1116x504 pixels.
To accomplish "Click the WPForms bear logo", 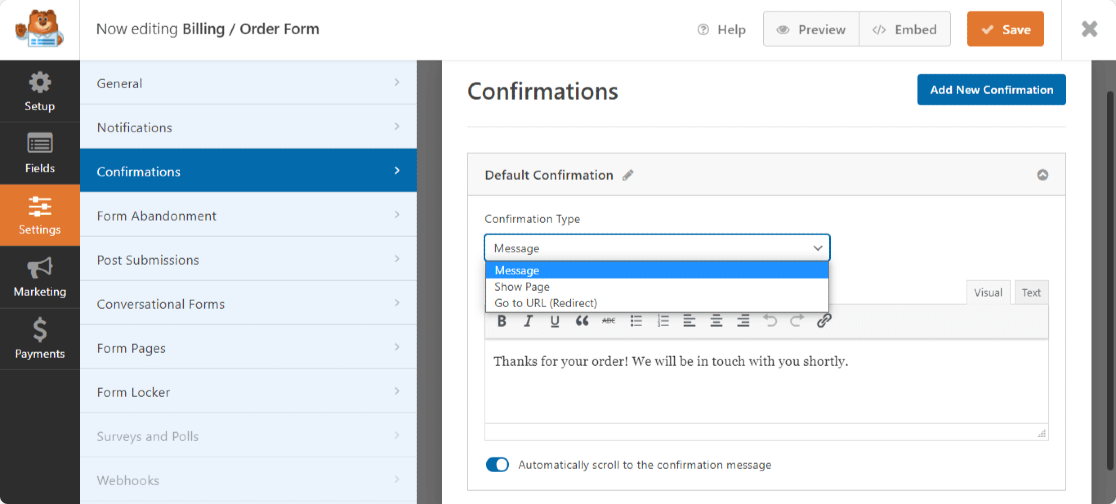I will (39, 29).
